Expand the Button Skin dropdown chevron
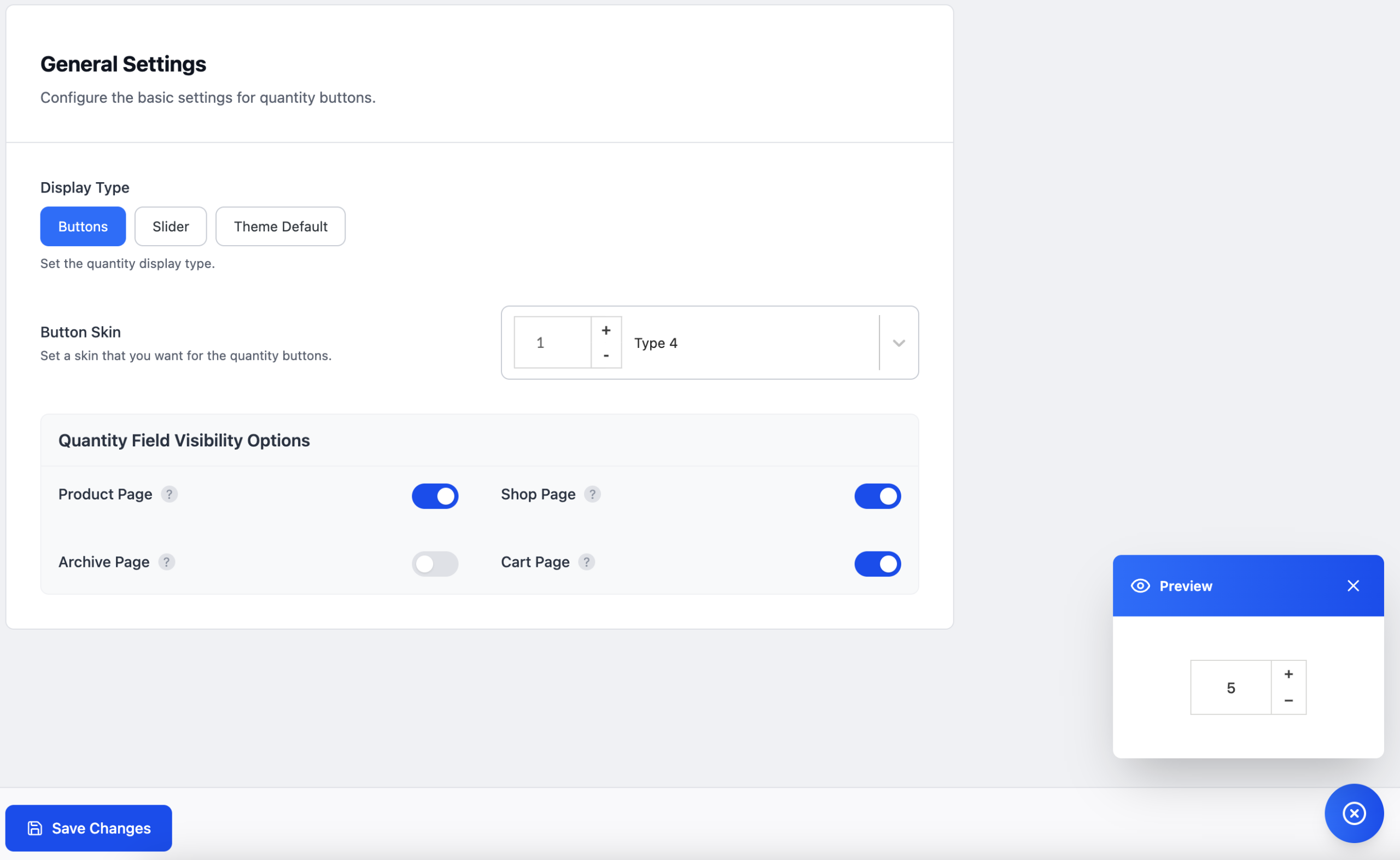Image resolution: width=1400 pixels, height=860 pixels. coord(898,343)
